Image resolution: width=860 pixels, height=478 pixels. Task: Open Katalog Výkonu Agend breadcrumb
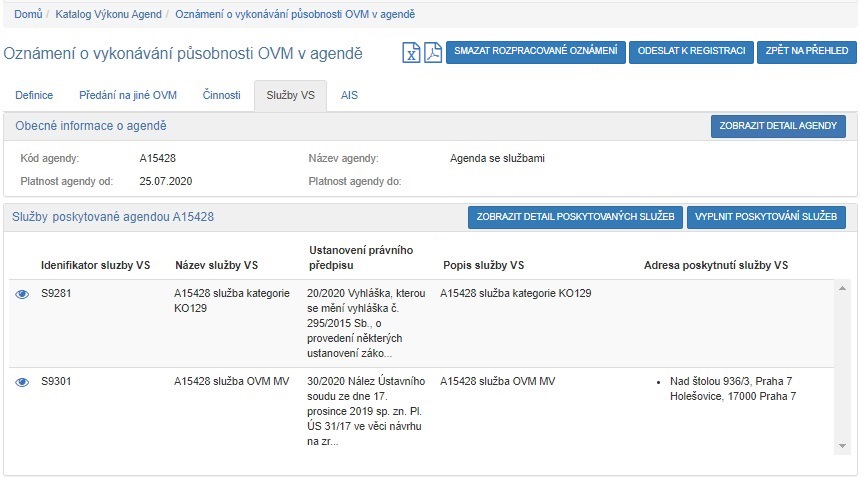[108, 15]
